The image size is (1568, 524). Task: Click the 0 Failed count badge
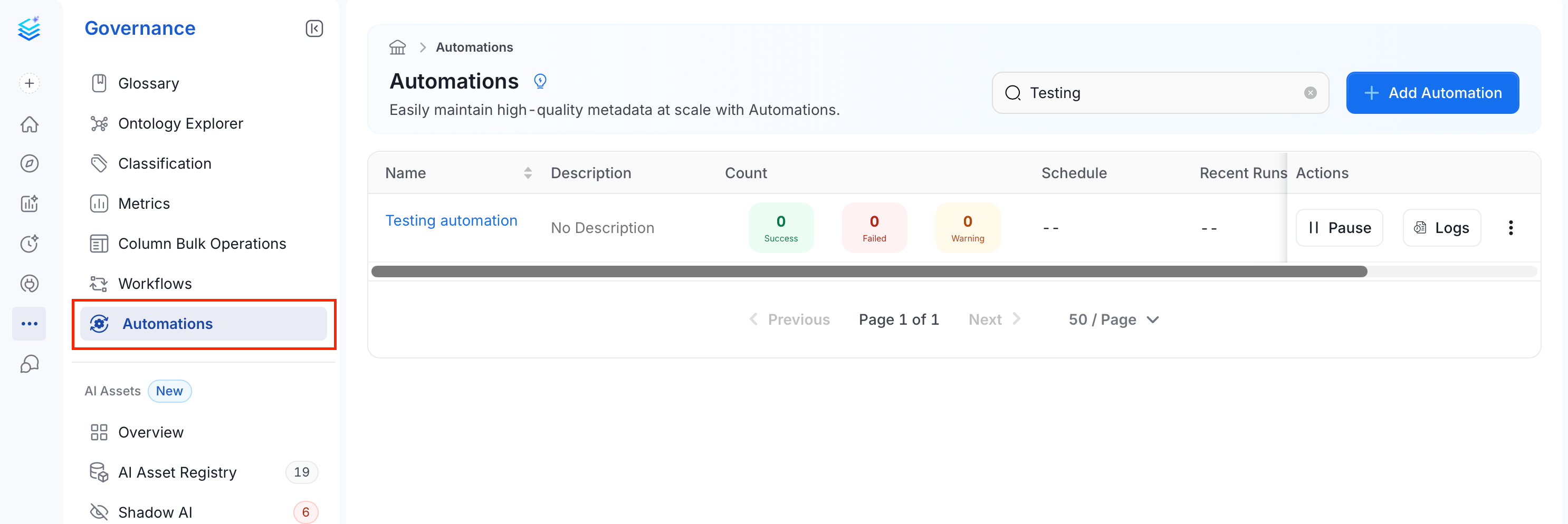[874, 228]
